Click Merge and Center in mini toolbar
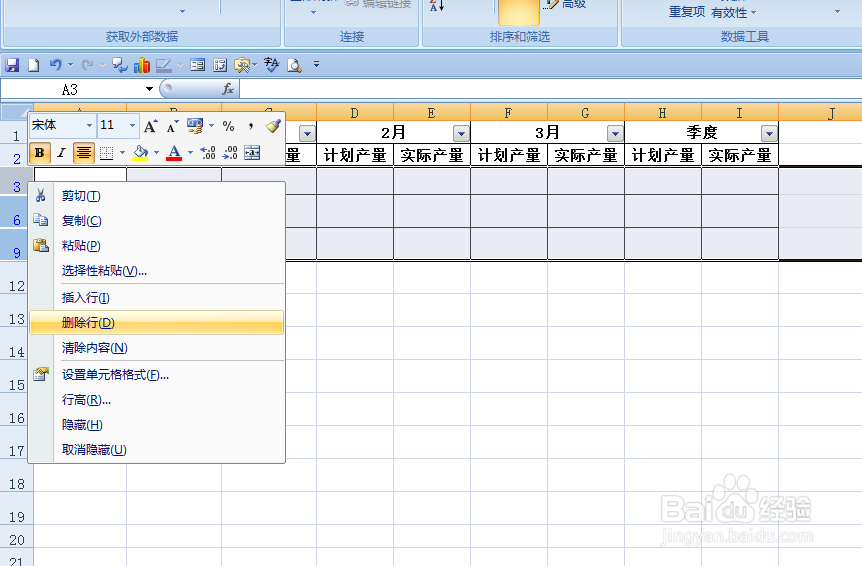The image size is (862, 566). click(x=252, y=152)
